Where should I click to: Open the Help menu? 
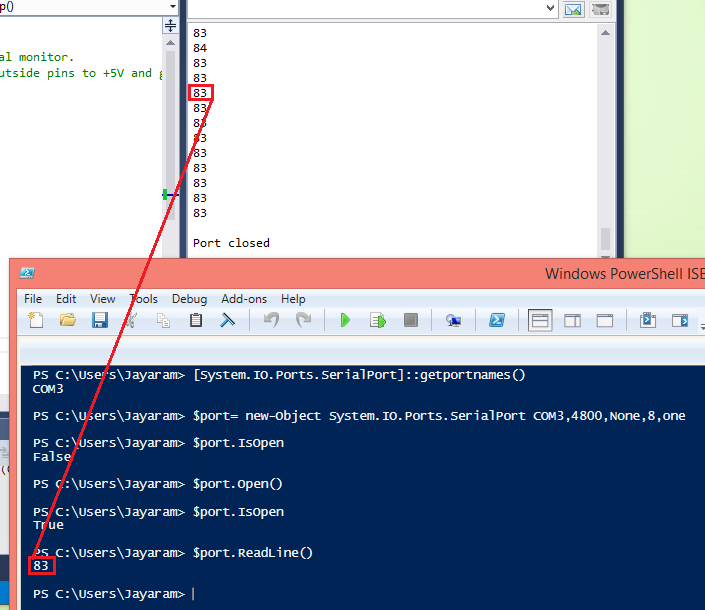[293, 299]
